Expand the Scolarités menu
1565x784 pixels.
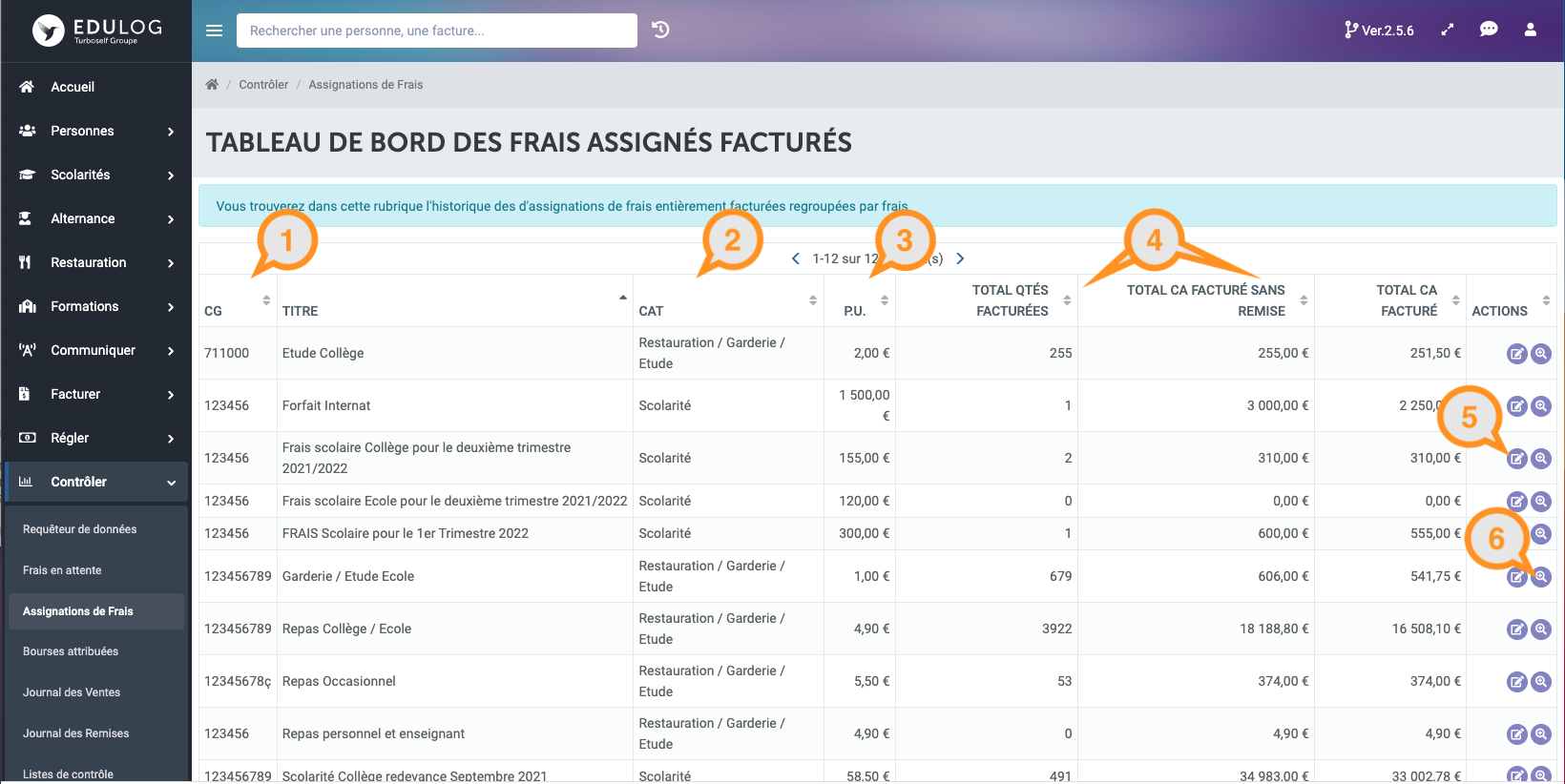coord(95,175)
